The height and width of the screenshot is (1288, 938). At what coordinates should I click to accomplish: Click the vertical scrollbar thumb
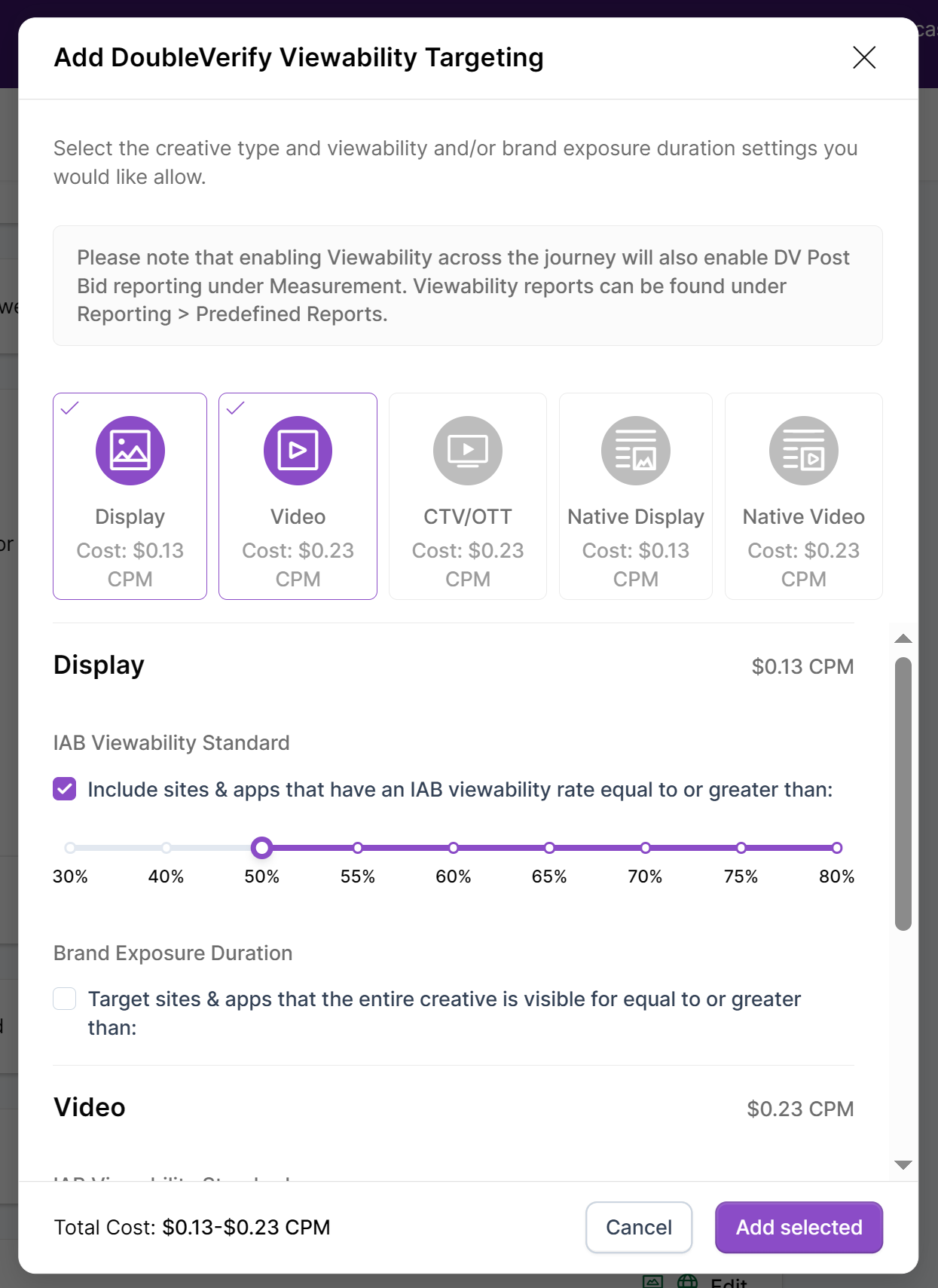(903, 793)
